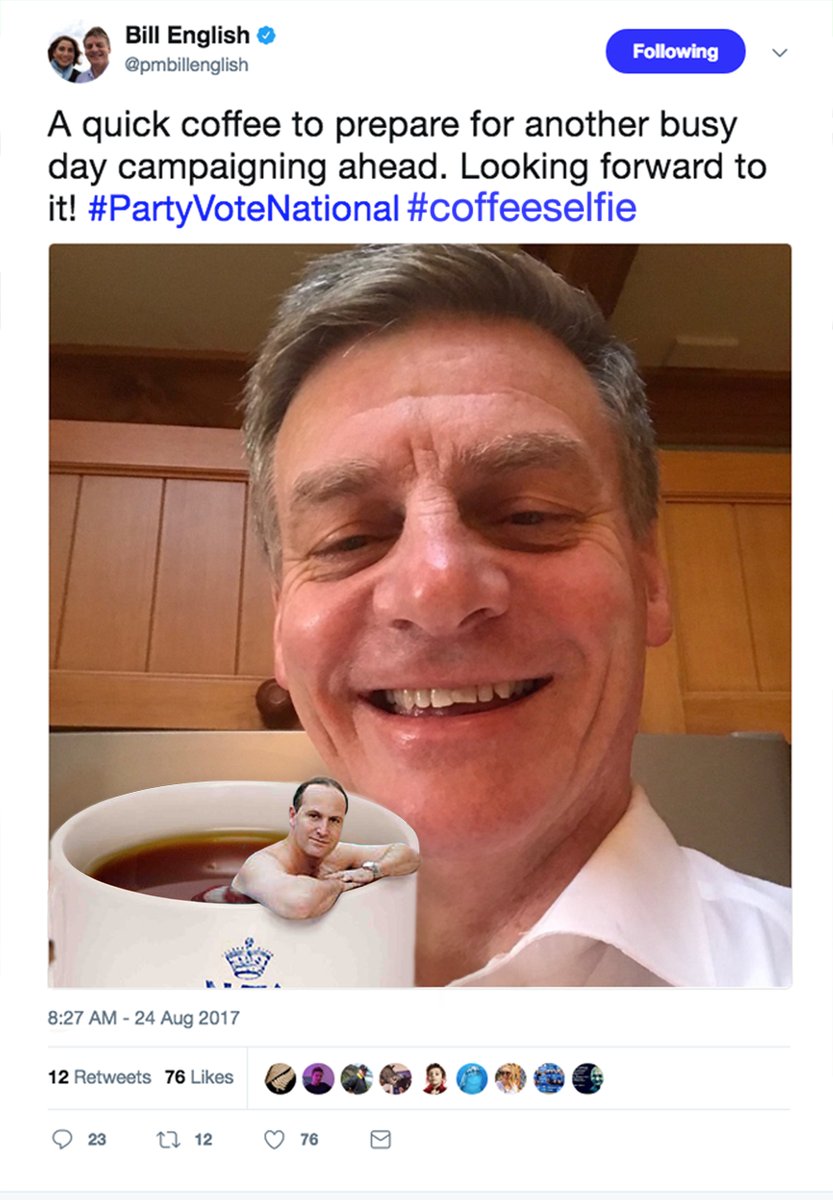Click the Bill English display name
This screenshot has width=833, height=1200.
(x=187, y=36)
